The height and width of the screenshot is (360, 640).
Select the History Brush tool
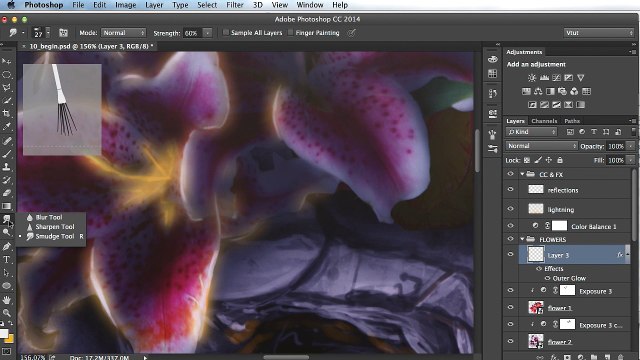tap(7, 180)
